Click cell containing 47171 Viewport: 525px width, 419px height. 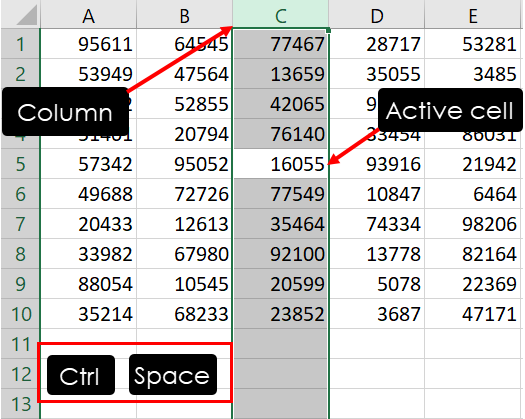(473, 313)
